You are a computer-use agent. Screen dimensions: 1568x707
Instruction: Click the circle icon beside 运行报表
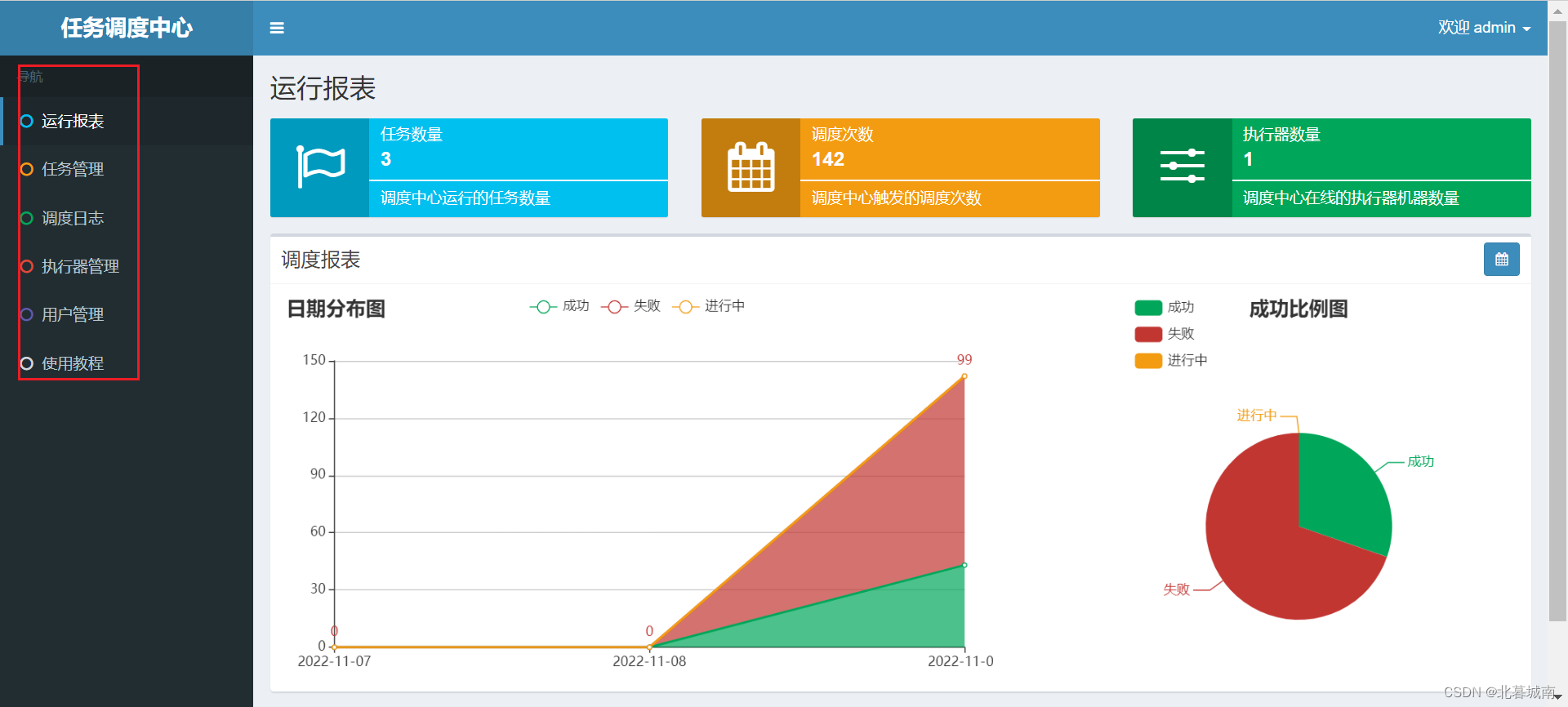(27, 121)
